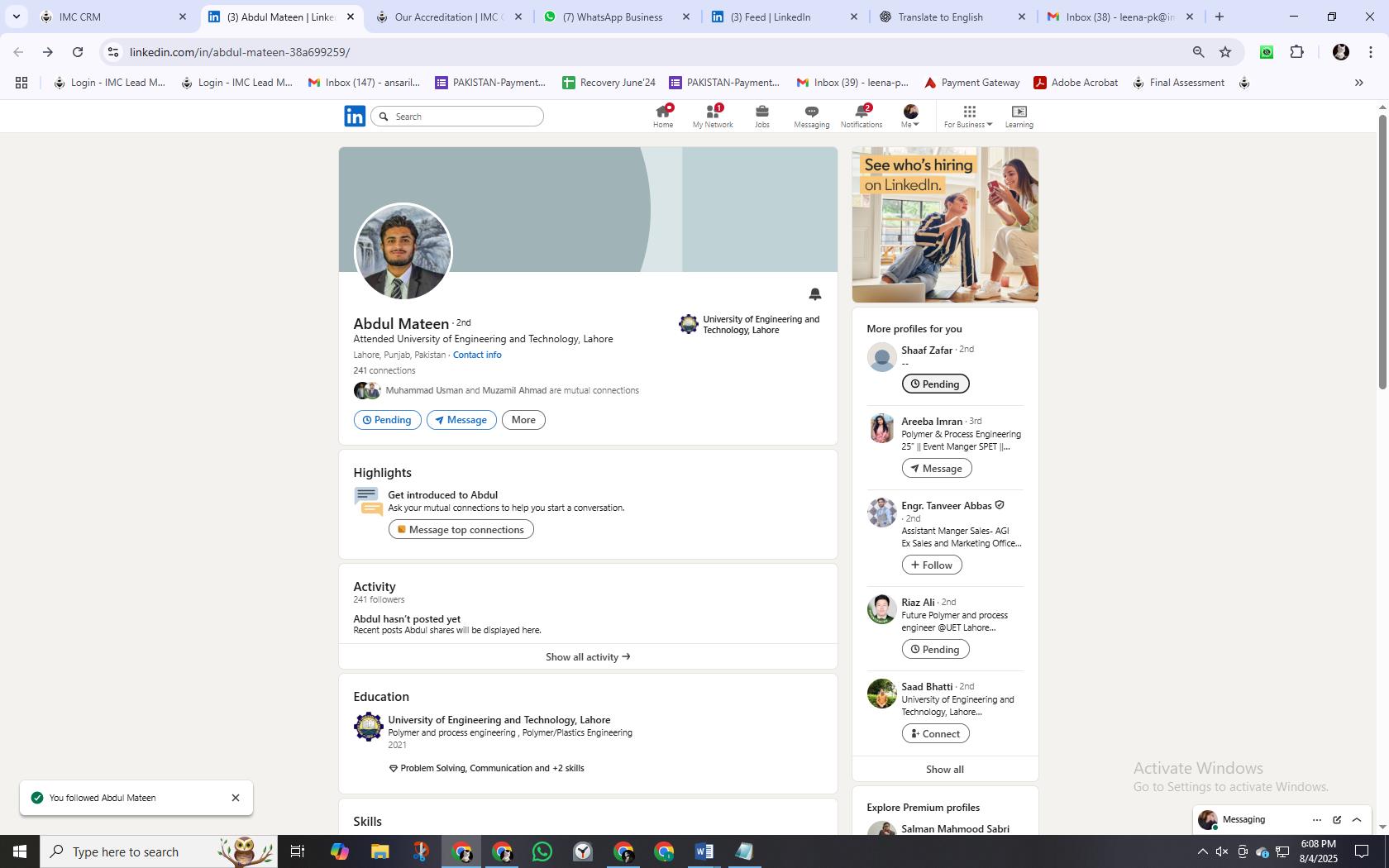This screenshot has height=868, width=1389.
Task: Open Recovery June'24 bookmark
Action: pos(609,83)
